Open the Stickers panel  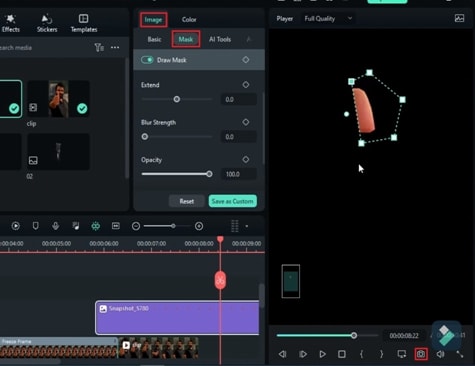[x=47, y=23]
